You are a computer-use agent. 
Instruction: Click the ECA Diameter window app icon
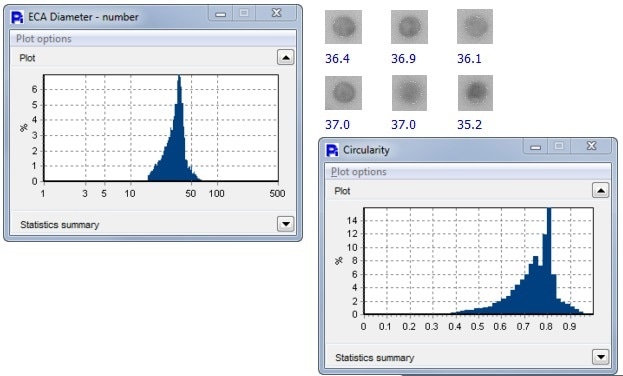pyautogui.click(x=17, y=17)
